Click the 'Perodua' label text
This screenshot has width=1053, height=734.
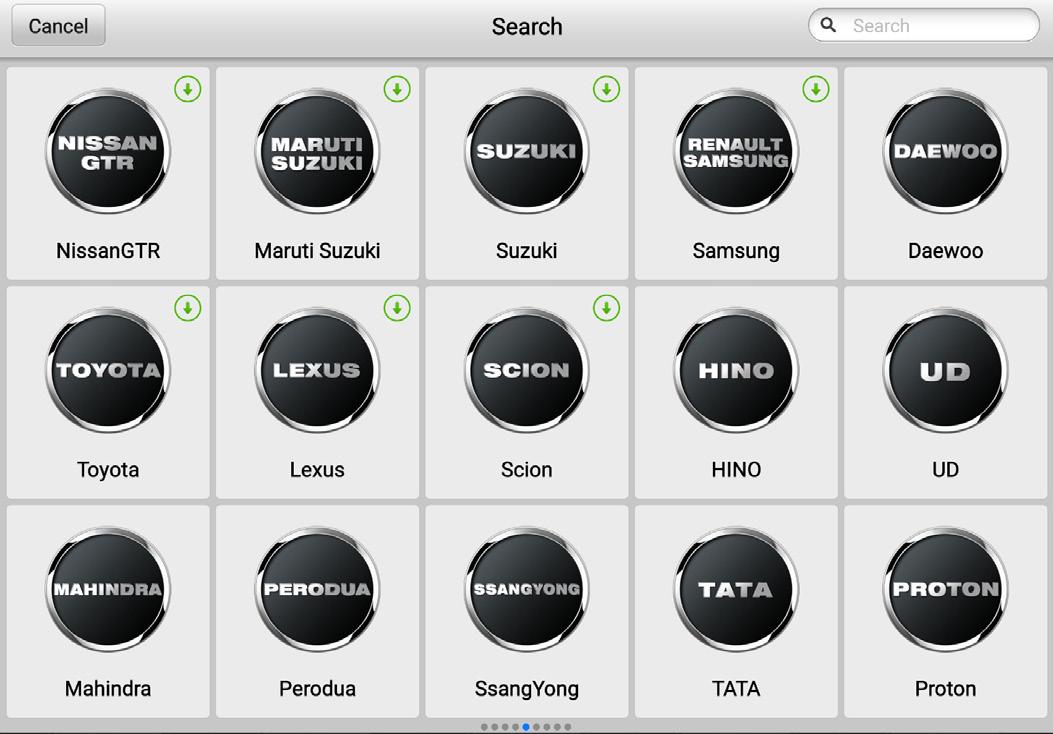pos(318,688)
